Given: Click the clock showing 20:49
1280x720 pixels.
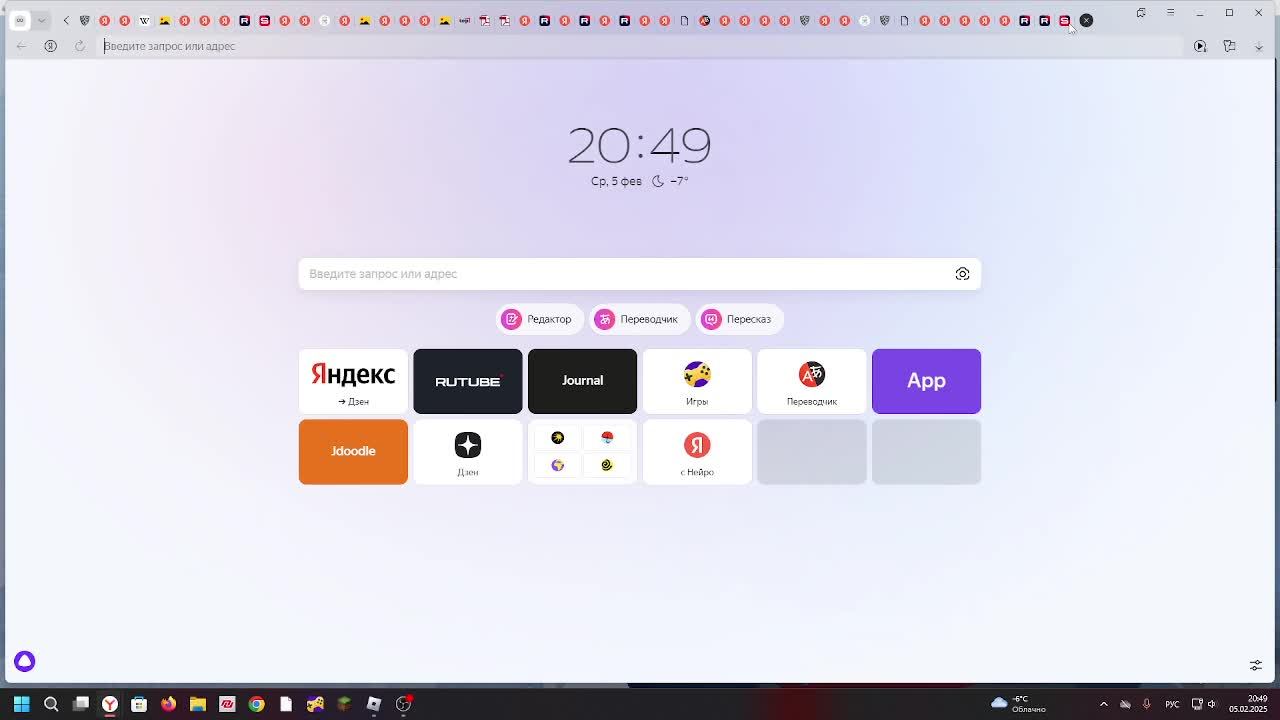Looking at the screenshot, I should [640, 146].
